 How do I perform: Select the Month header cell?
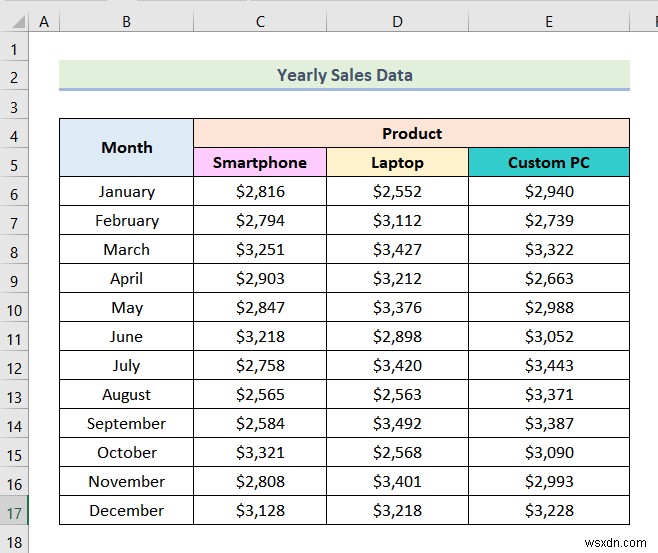[127, 148]
